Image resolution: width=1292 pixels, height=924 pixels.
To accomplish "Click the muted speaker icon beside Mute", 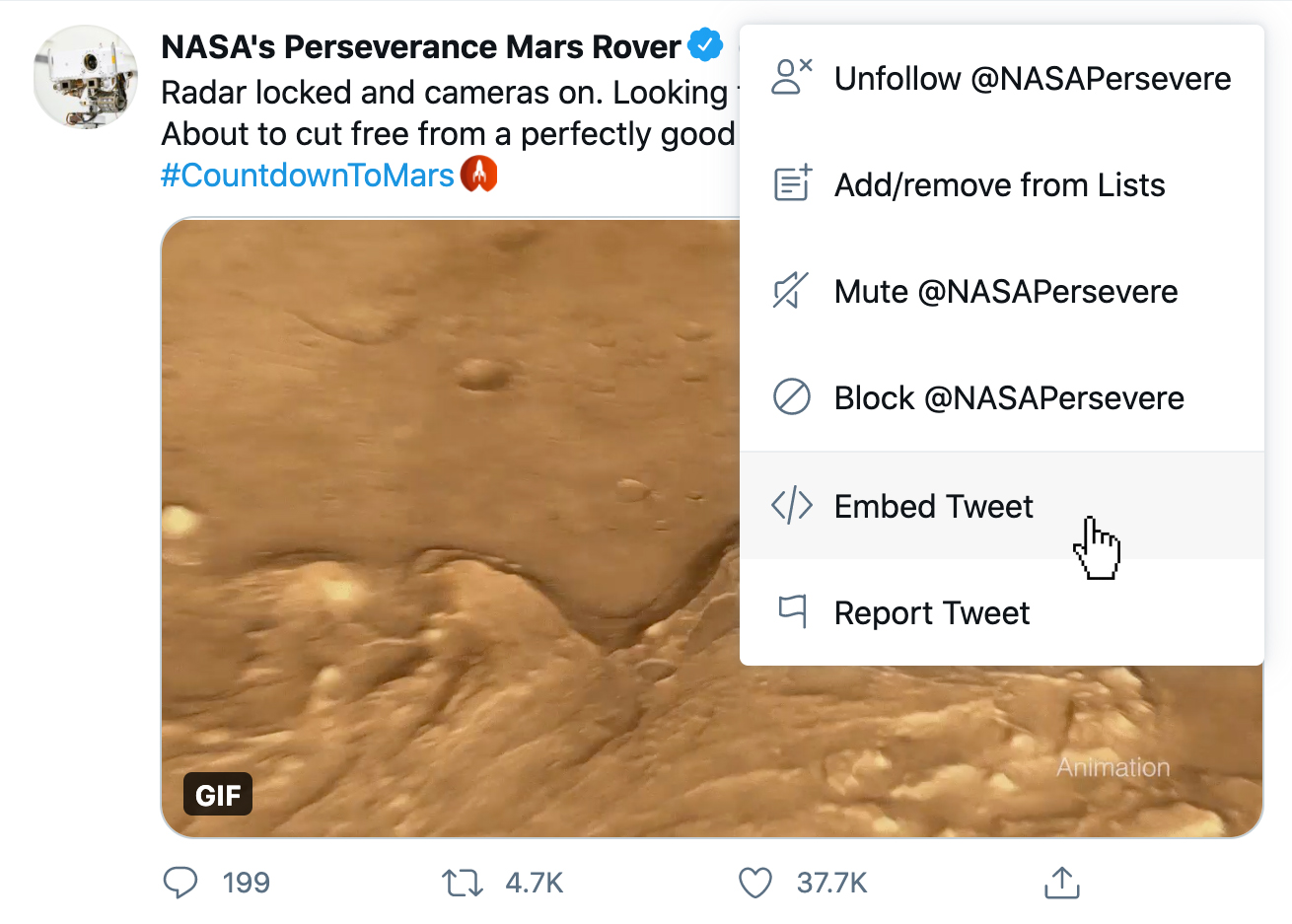I will coord(790,291).
